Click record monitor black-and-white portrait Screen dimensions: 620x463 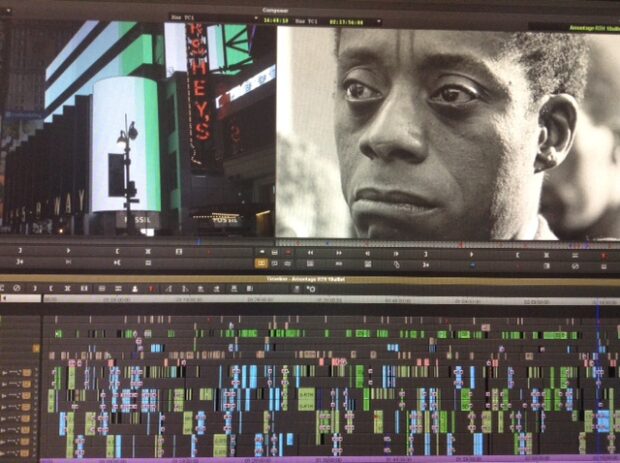448,132
